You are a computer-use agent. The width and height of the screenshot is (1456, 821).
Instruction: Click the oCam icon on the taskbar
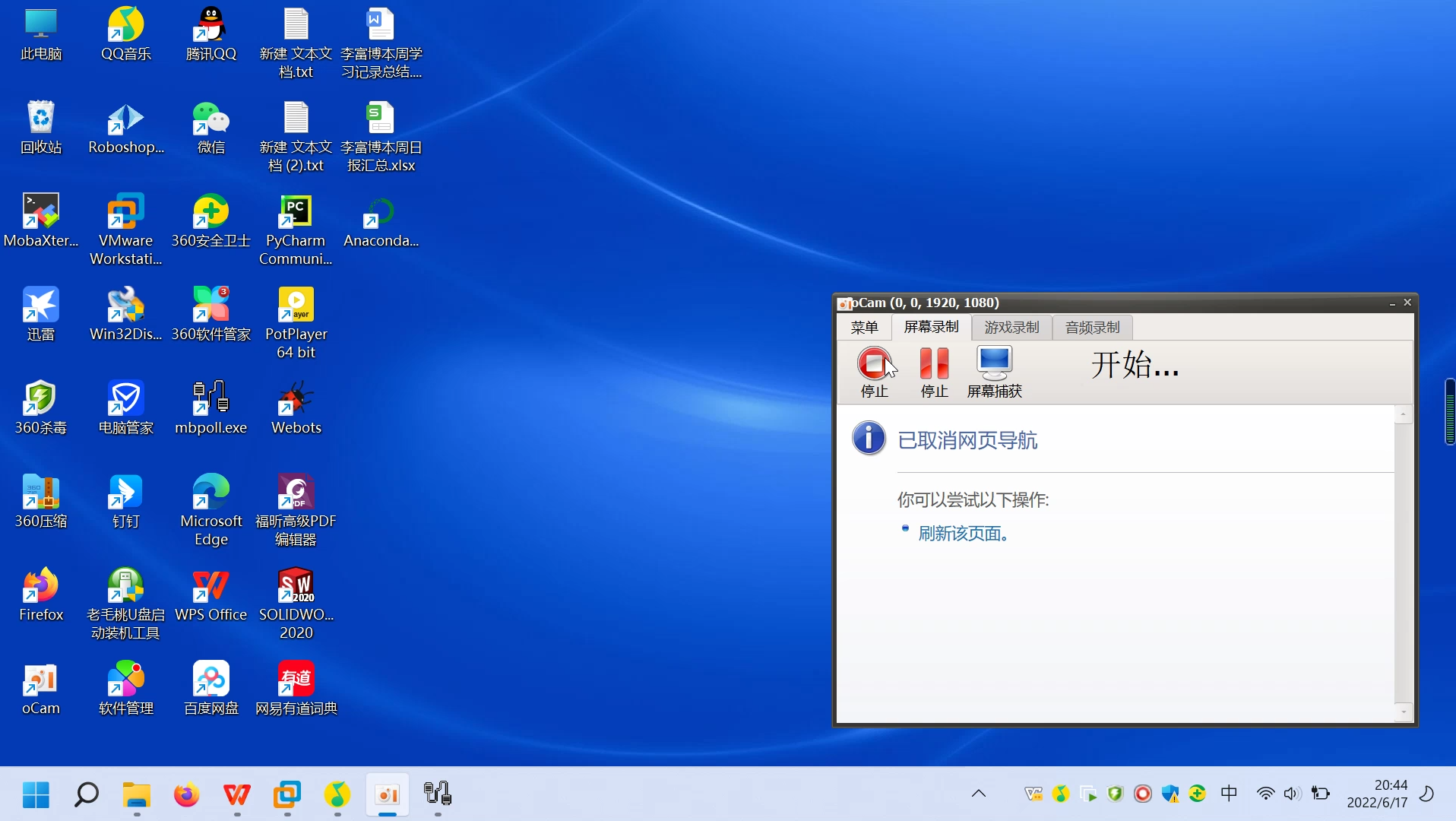pyautogui.click(x=387, y=796)
